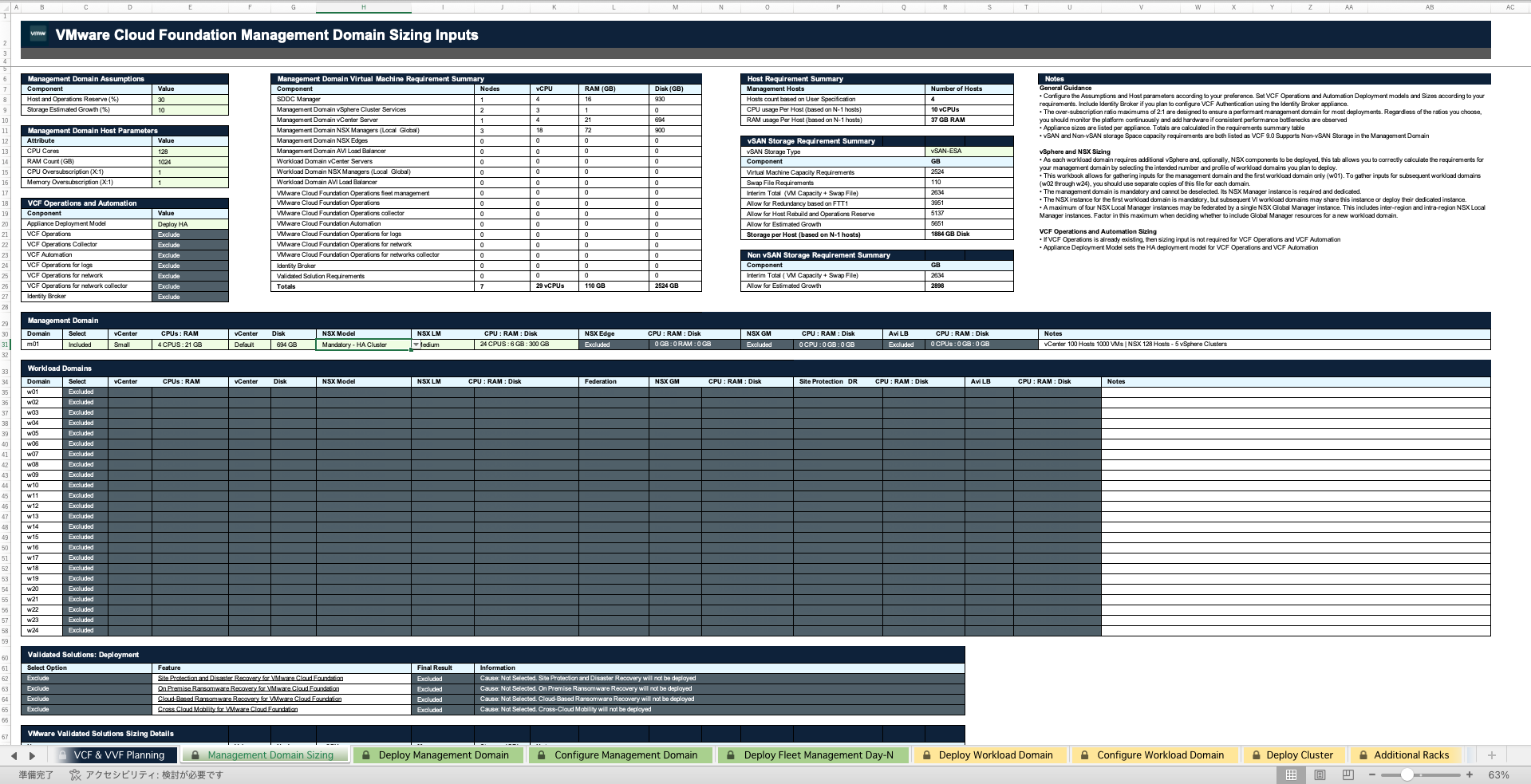
Task: Click 24 CPUS : 6 GB : 300 GB cell
Action: (x=526, y=345)
